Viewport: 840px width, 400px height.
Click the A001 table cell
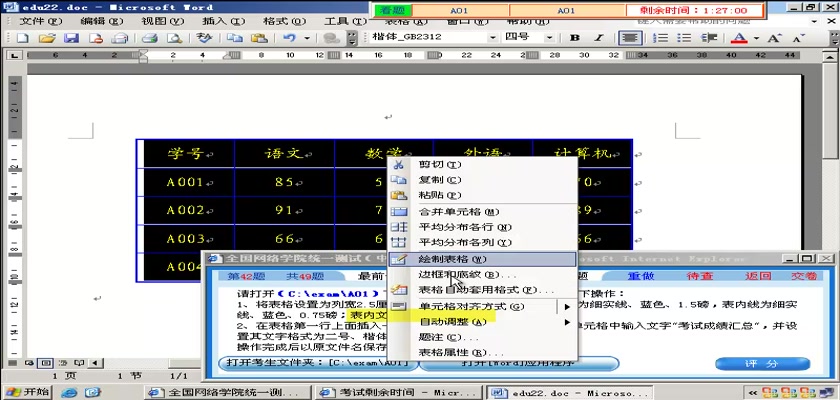pyautogui.click(x=186, y=183)
